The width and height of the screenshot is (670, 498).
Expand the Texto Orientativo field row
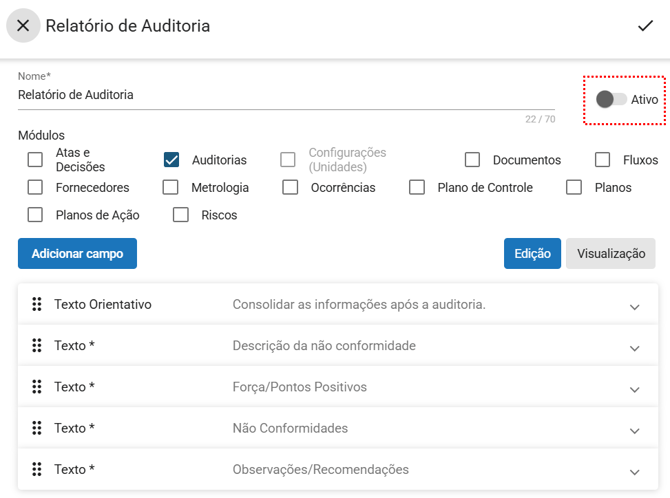click(634, 306)
